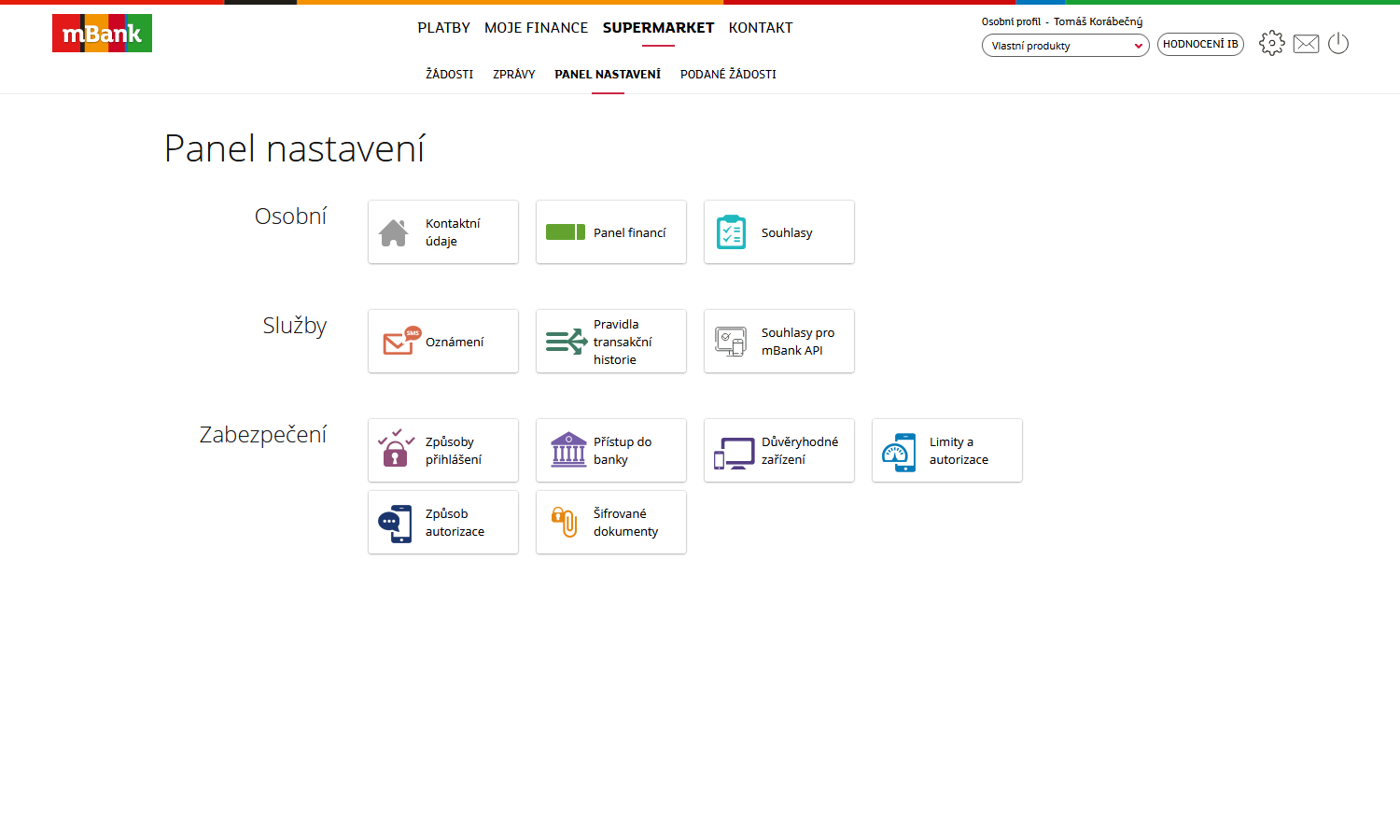Click the Souhlasy clipboard icon
This screenshot has height=840, width=1400.
click(731, 232)
